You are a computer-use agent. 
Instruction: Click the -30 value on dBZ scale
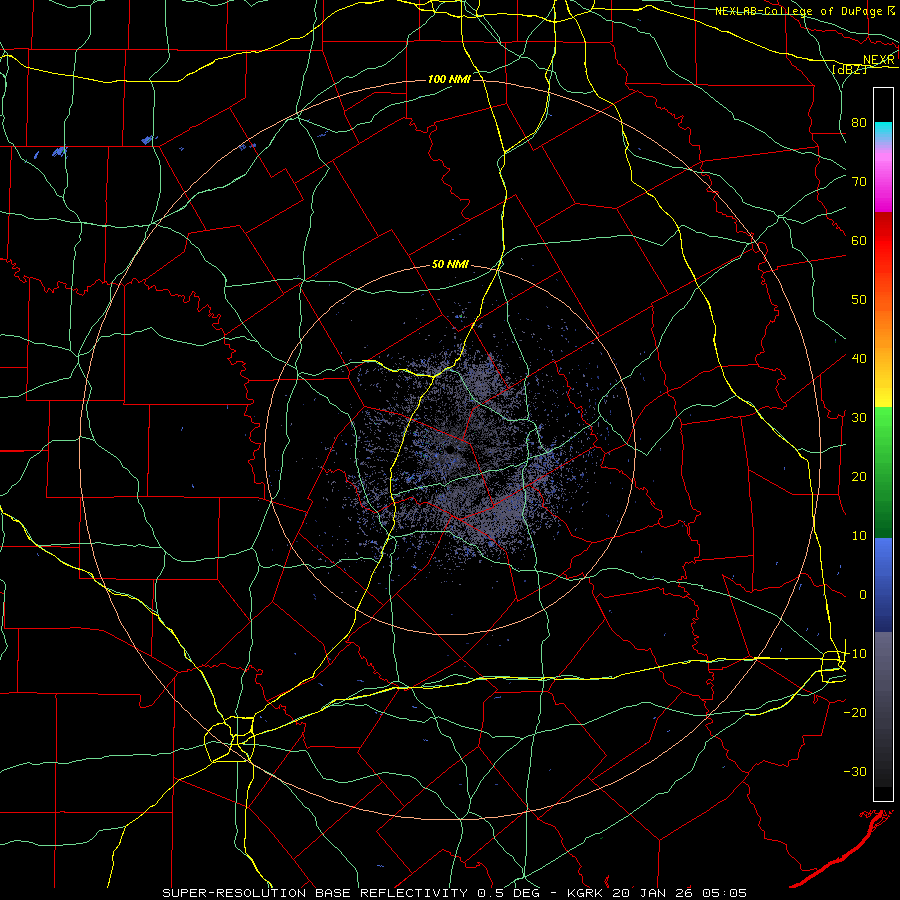tap(855, 771)
